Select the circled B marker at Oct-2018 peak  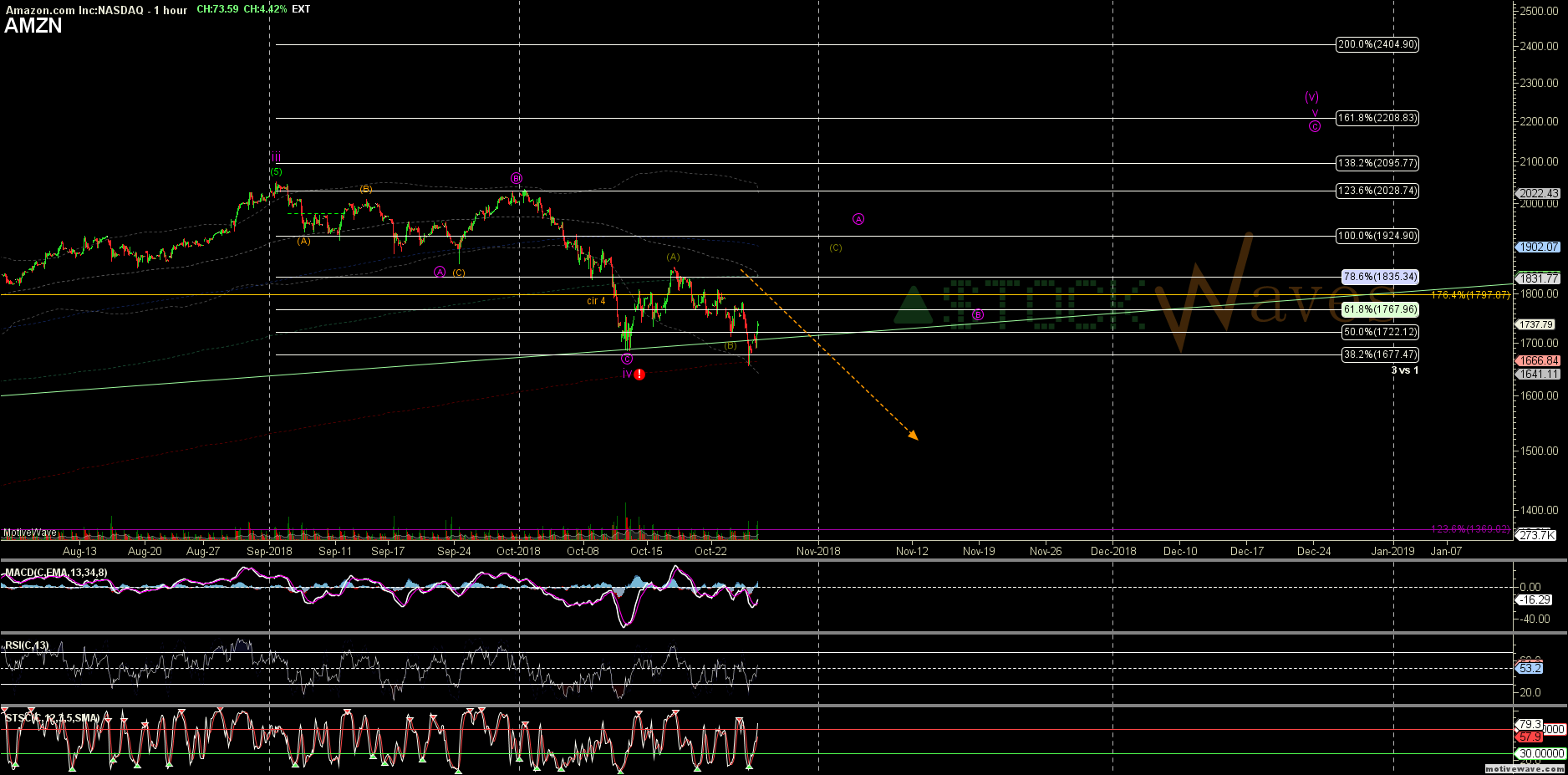coord(517,178)
